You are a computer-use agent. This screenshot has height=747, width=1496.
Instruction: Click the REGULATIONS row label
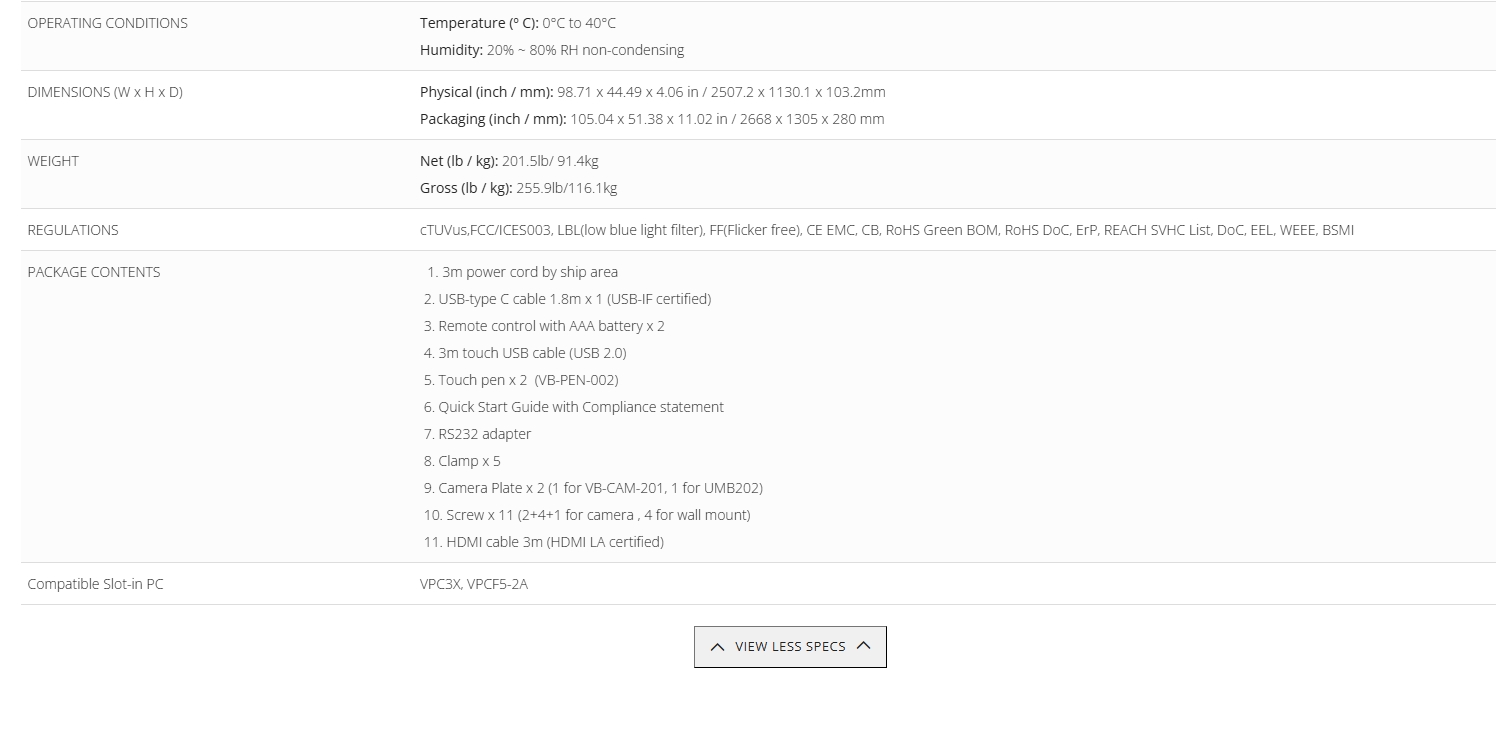click(73, 230)
